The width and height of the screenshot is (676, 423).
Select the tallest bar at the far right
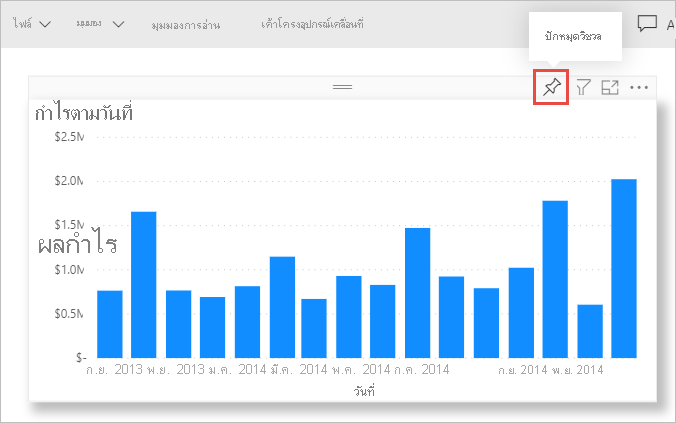[x=624, y=268]
